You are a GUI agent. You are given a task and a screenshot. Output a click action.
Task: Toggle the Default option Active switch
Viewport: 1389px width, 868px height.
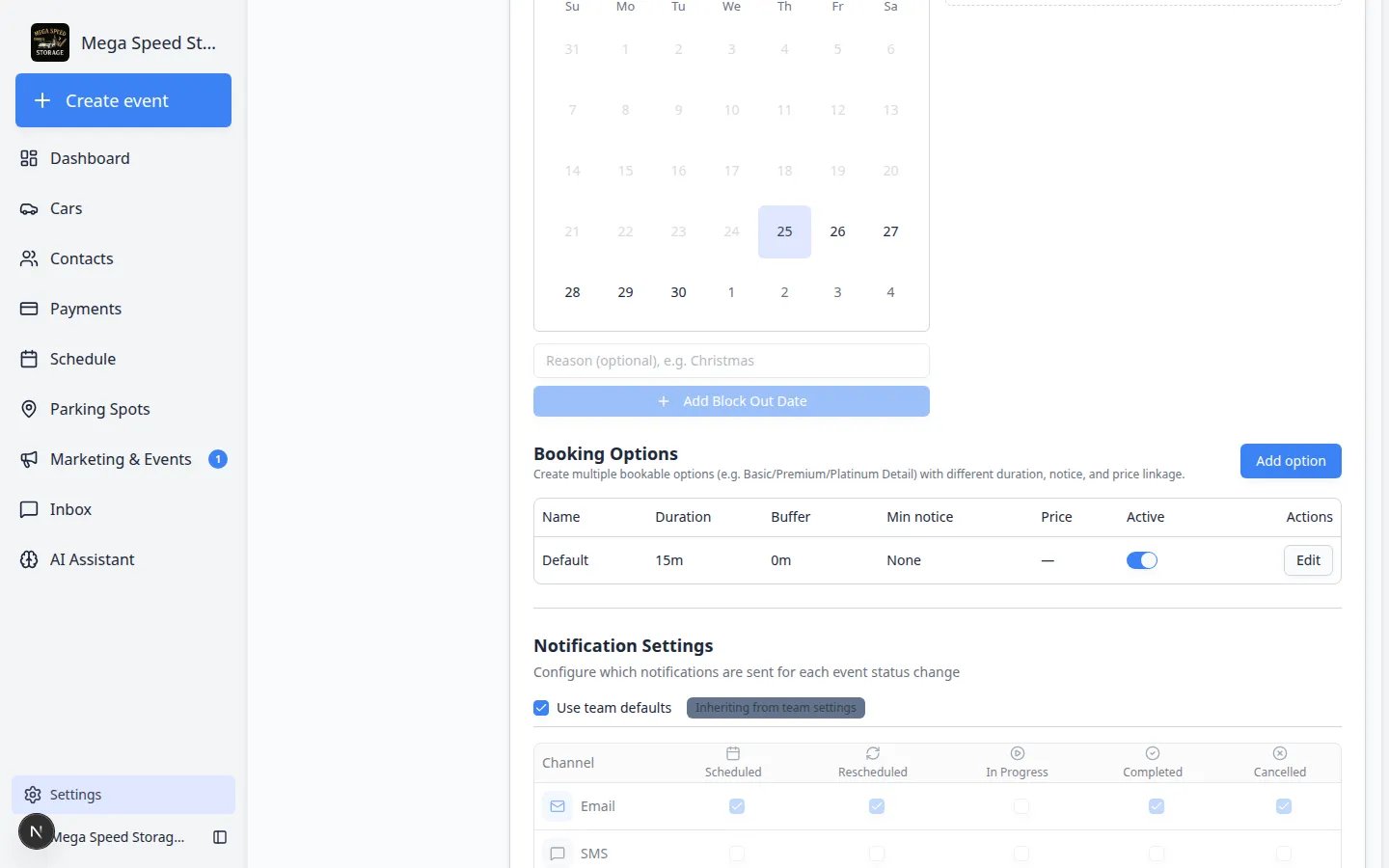pyautogui.click(x=1142, y=560)
